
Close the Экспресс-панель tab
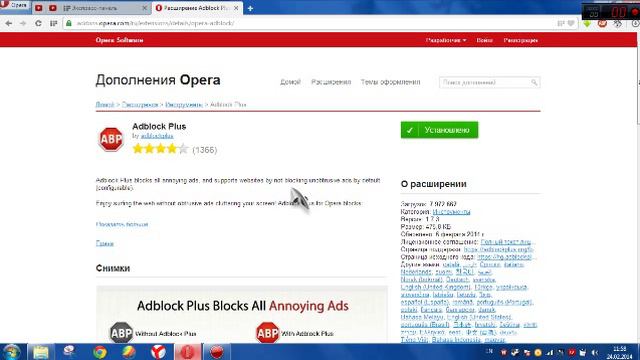click(x=144, y=8)
